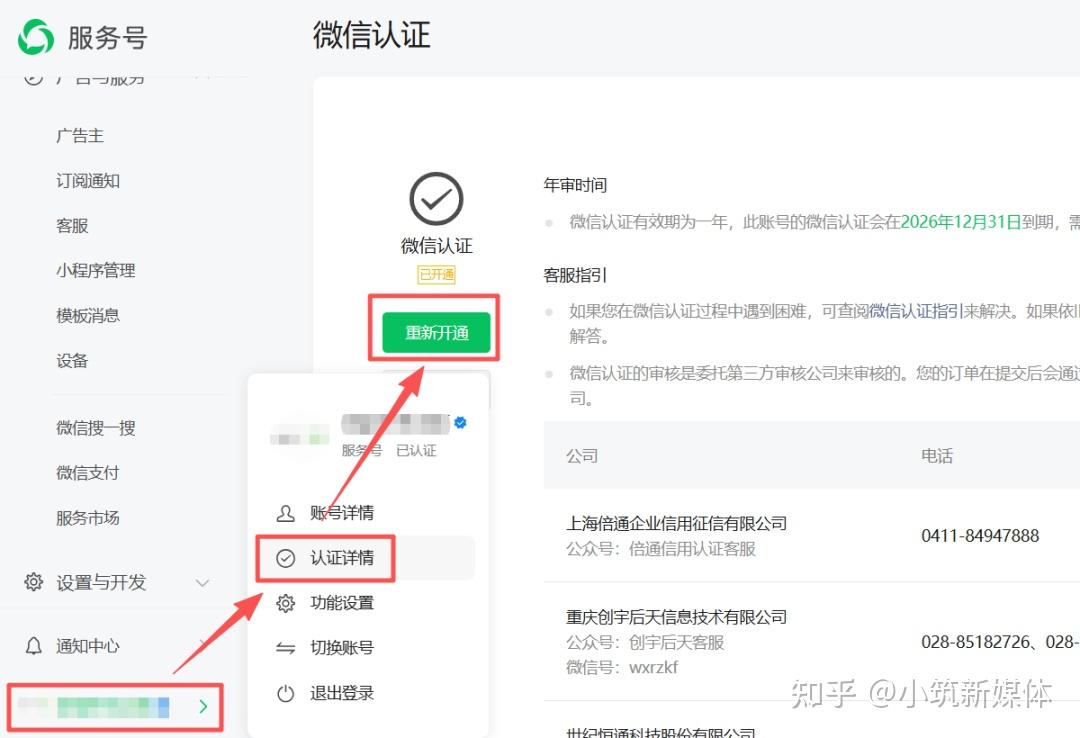Click the 电话 column header
Viewport: 1080px width, 738px height.
click(x=937, y=455)
